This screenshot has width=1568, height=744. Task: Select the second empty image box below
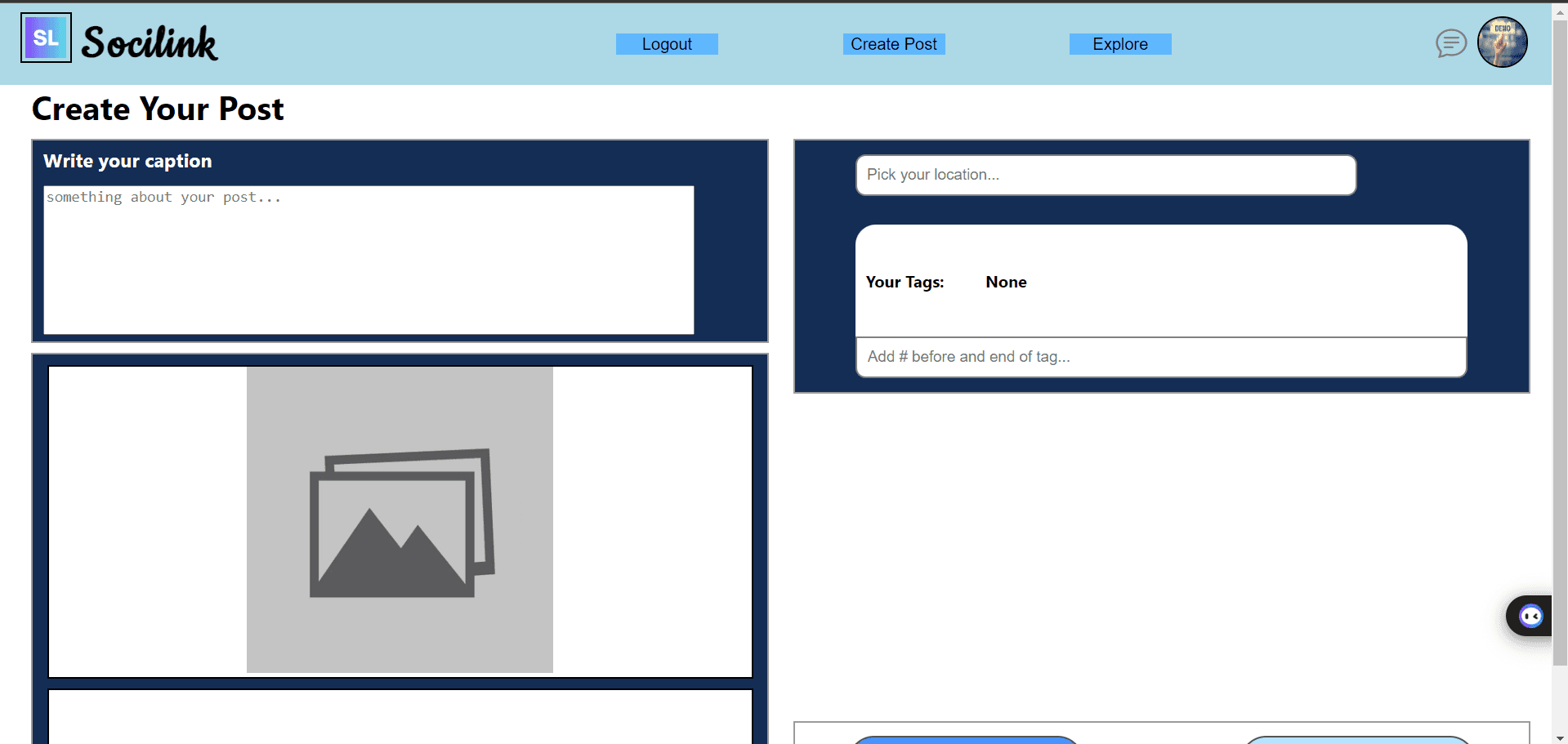pos(400,716)
